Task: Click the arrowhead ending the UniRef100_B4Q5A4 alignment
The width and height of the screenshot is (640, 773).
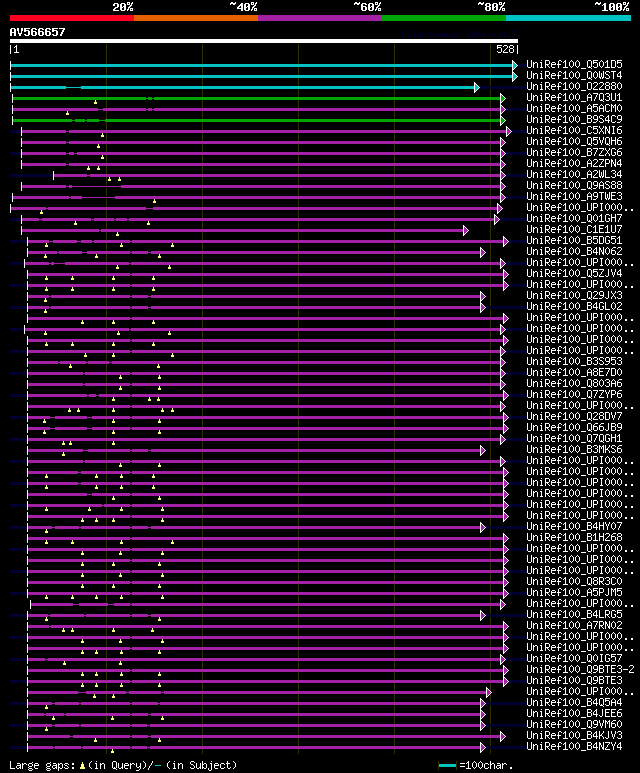Action: (483, 703)
